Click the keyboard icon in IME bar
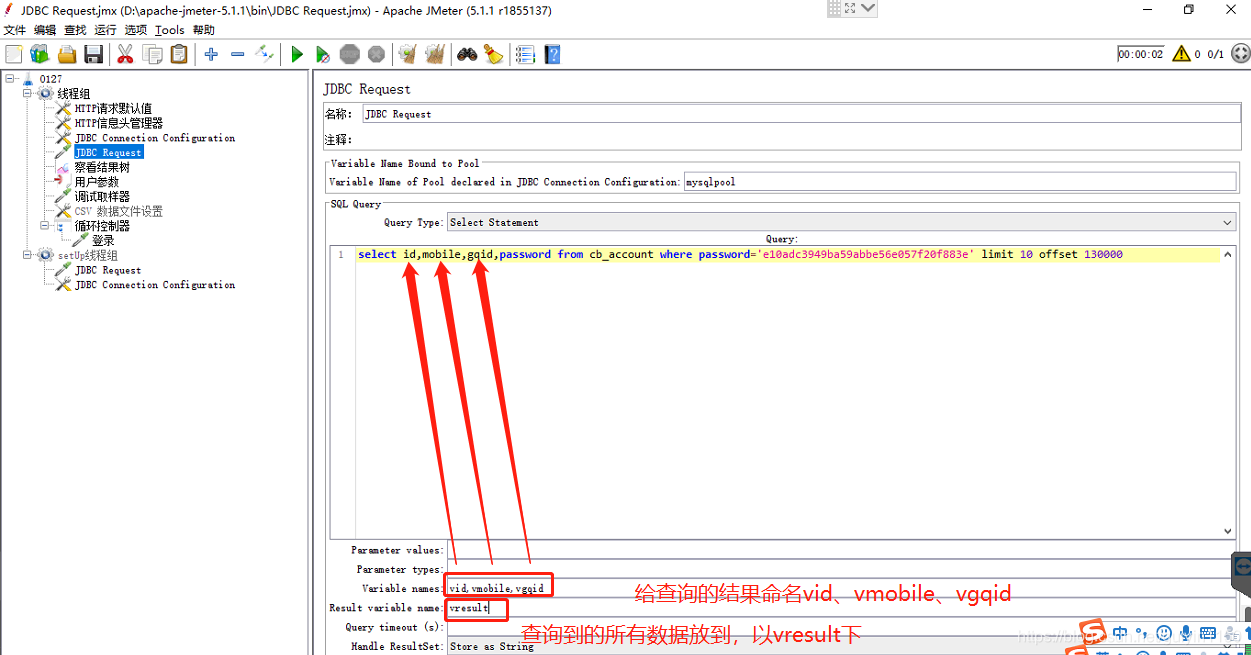 pyautogui.click(x=1208, y=633)
